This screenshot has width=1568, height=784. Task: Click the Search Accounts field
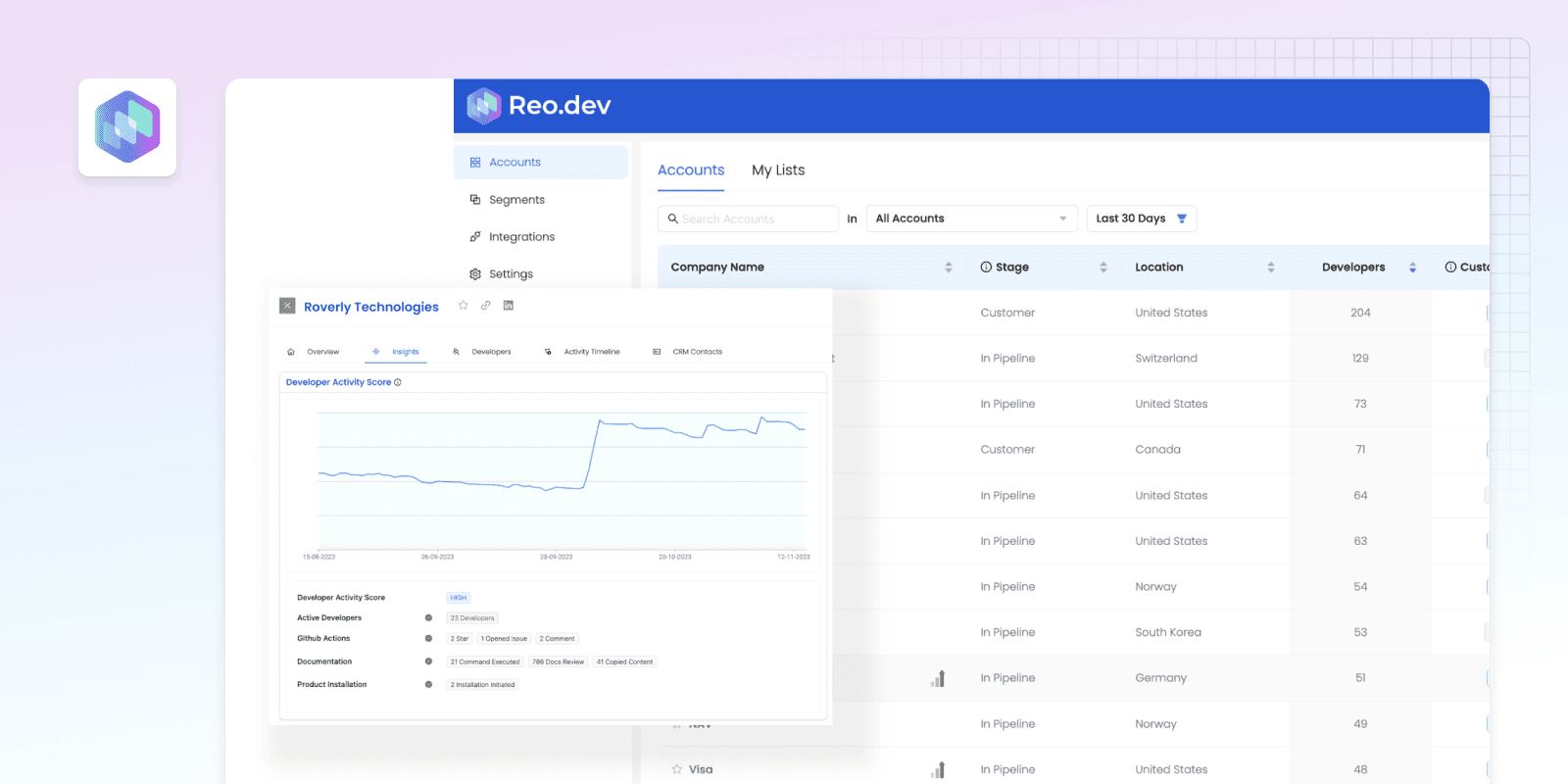[x=748, y=219]
